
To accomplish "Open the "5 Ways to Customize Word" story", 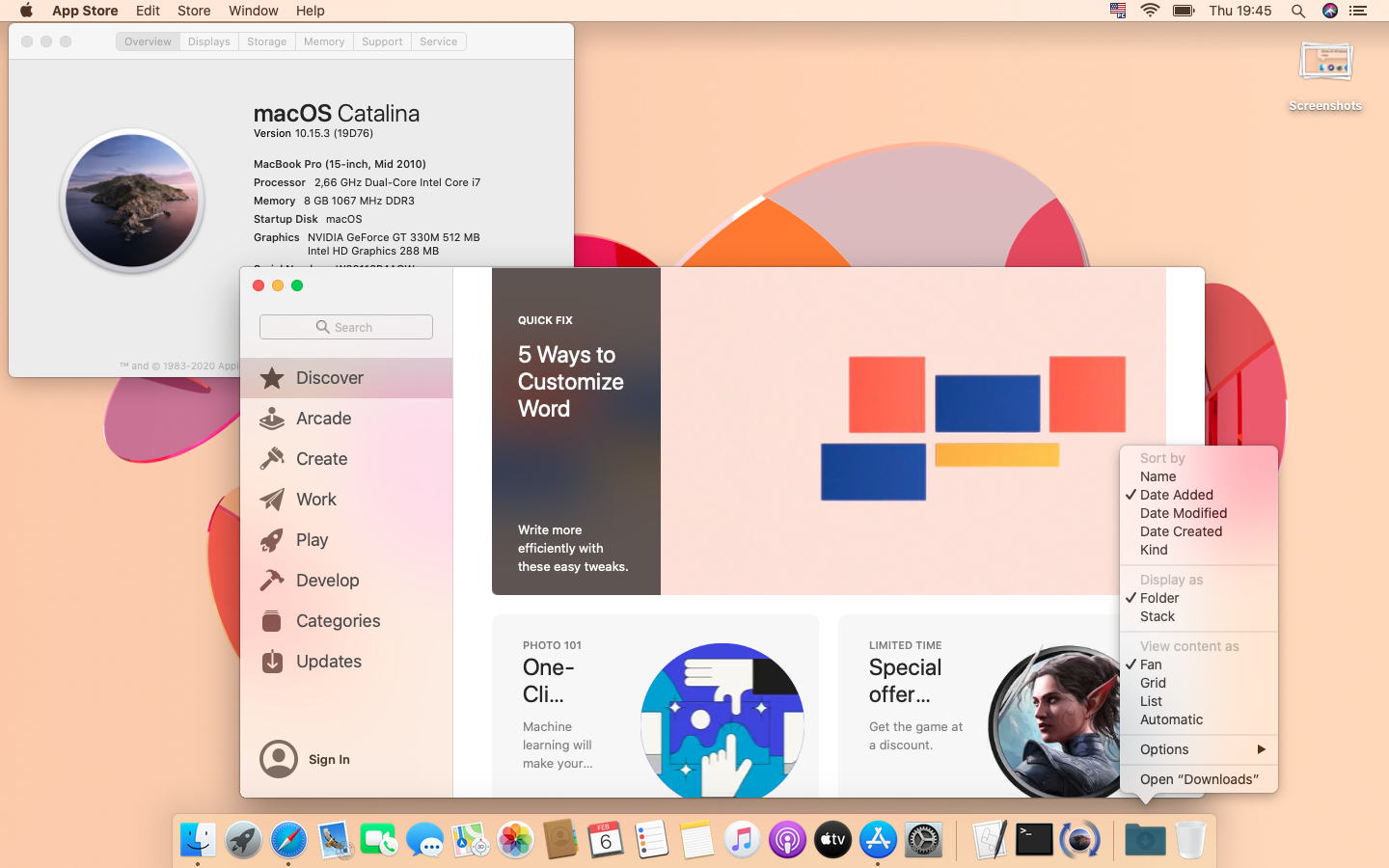I will pyautogui.click(x=829, y=431).
